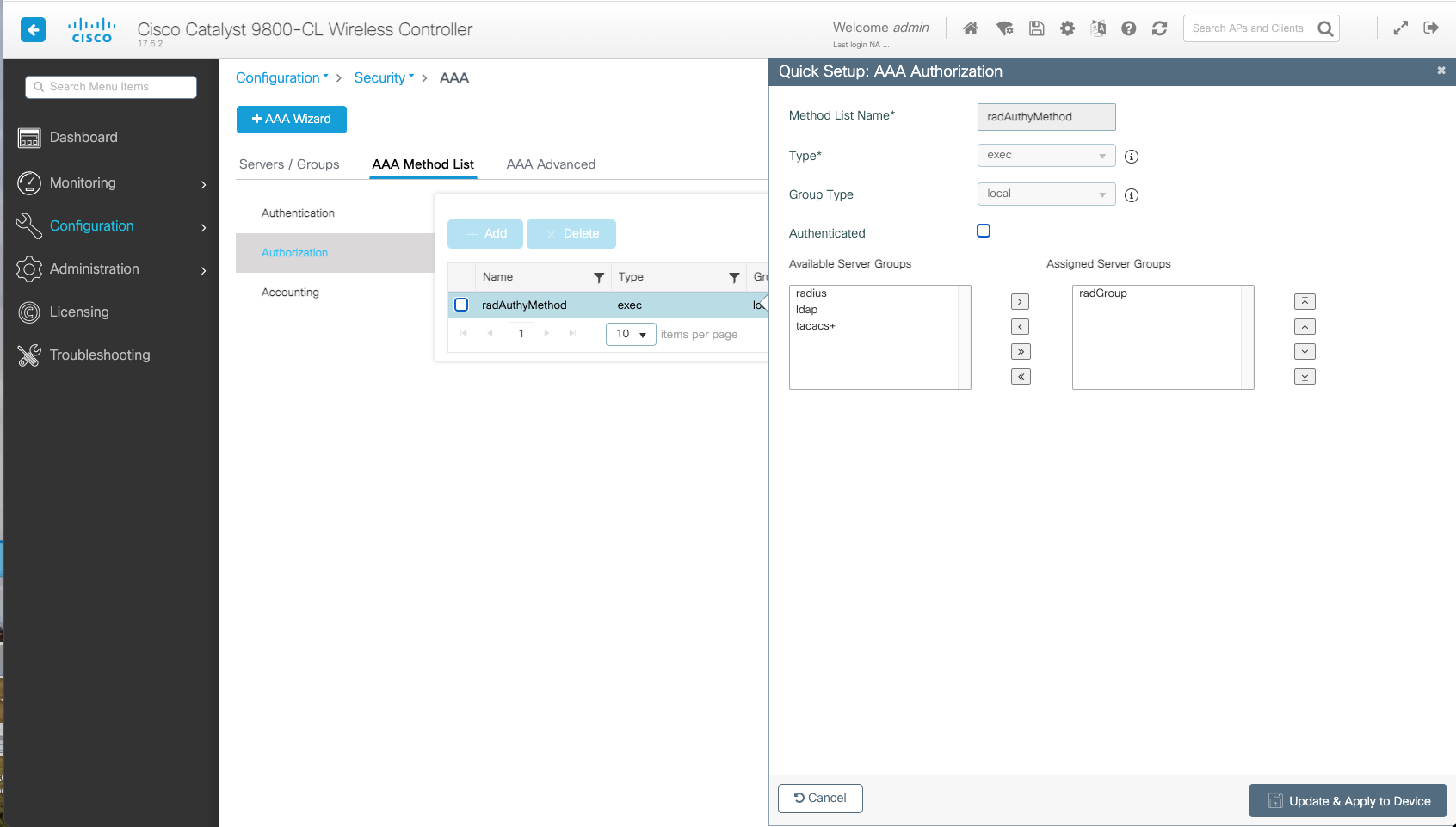The height and width of the screenshot is (827, 1456).
Task: Expand Administration submenu chevron
Action: 204,270
